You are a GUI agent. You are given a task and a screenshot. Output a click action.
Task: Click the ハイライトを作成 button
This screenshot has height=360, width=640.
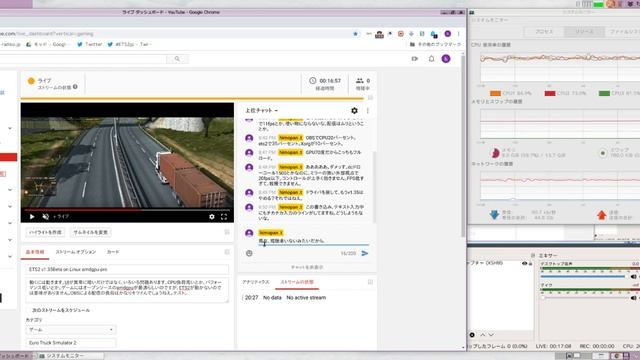(45, 232)
